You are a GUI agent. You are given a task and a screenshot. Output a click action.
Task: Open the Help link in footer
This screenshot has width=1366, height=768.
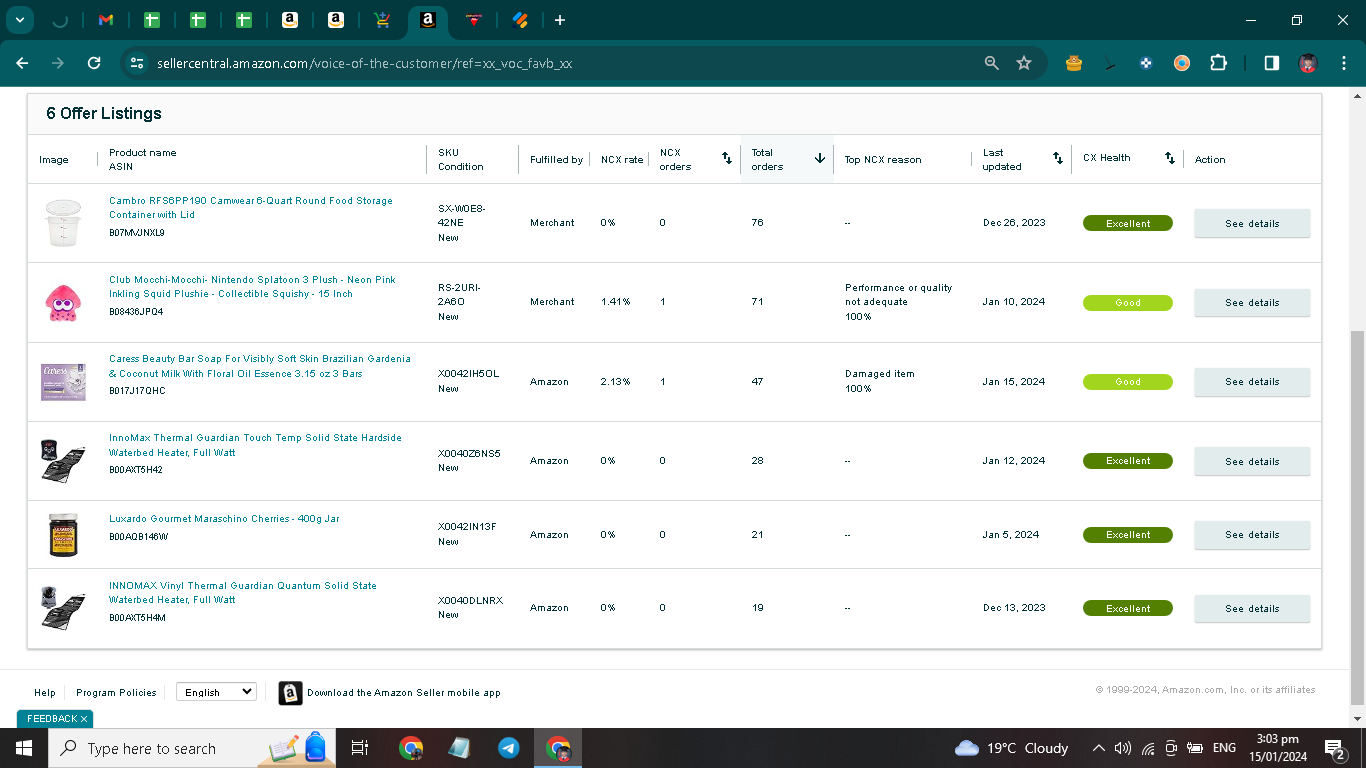[x=45, y=692]
